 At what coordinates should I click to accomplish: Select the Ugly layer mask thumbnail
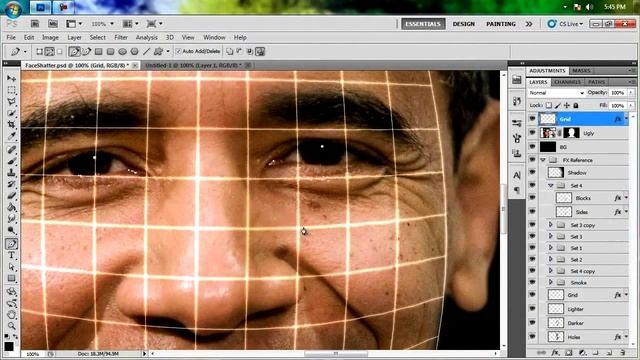point(571,133)
